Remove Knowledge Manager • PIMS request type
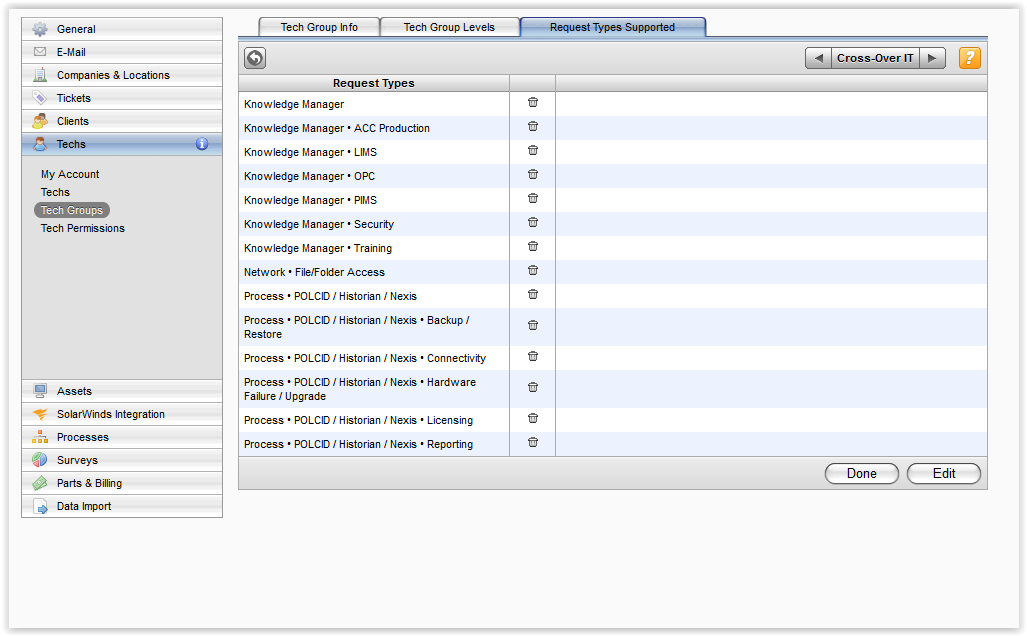This screenshot has height=636, width=1027. click(x=532, y=198)
